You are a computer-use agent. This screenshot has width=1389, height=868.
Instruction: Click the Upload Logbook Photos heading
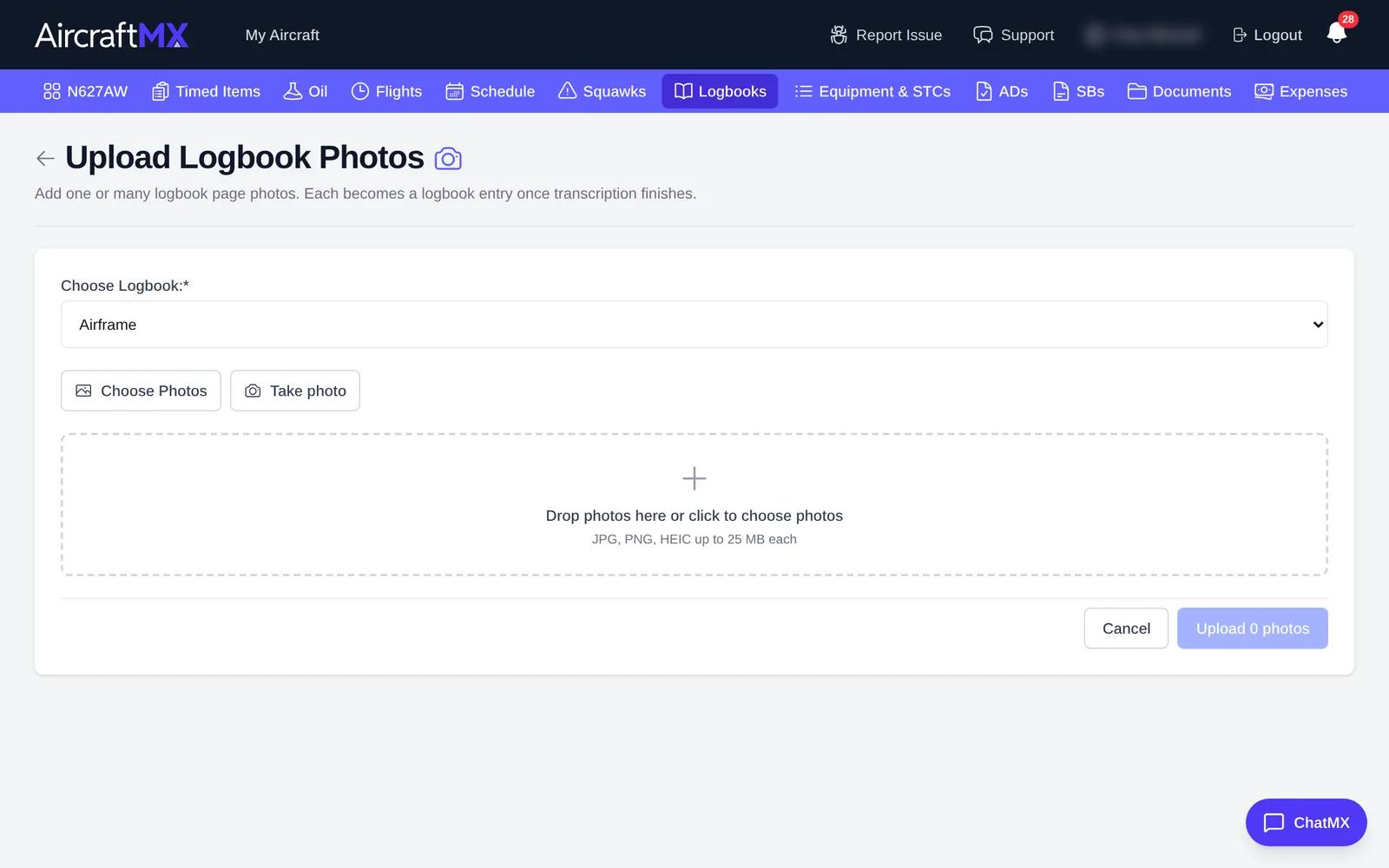tap(245, 158)
